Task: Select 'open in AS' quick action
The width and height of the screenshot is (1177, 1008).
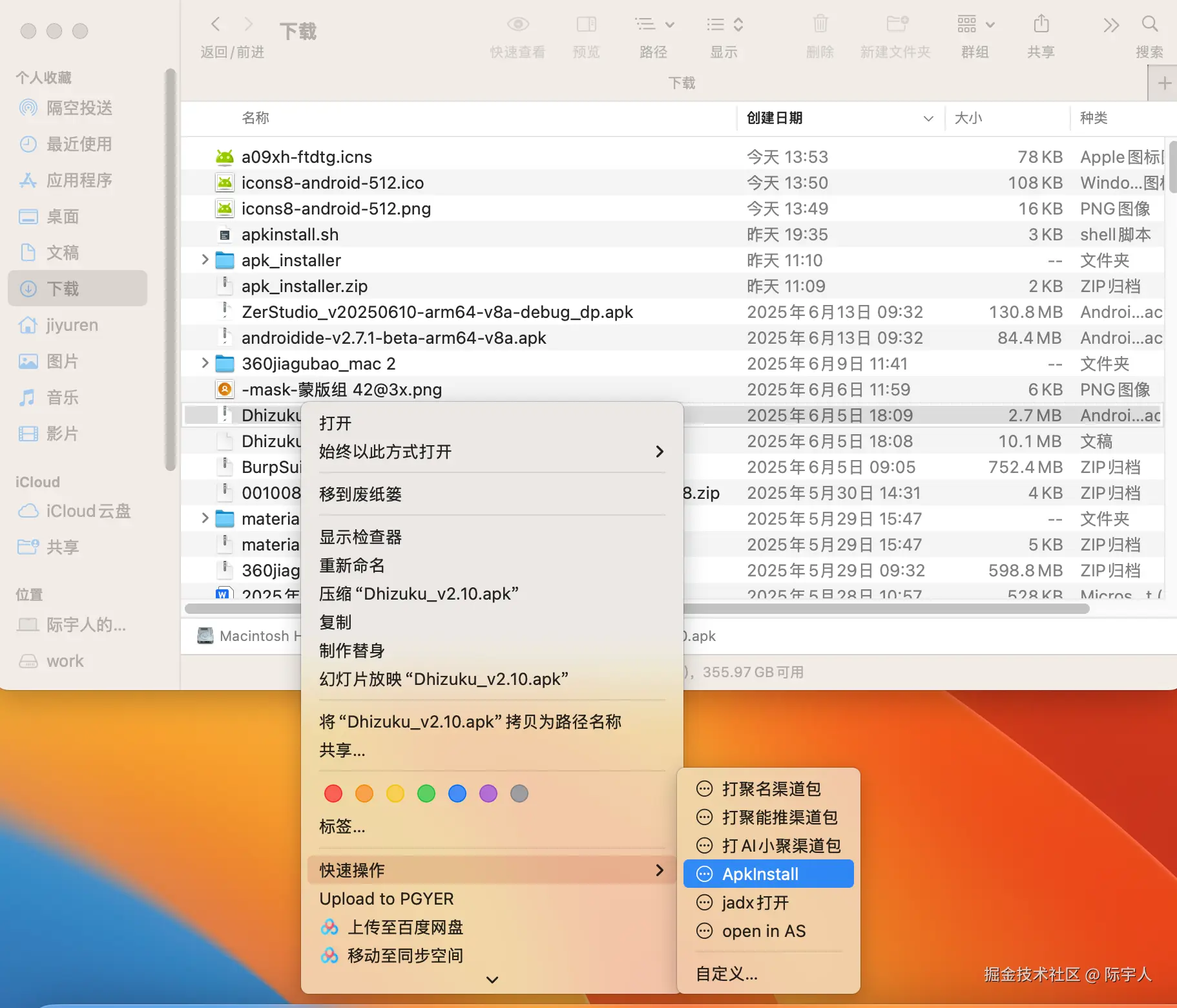Action: (769, 931)
